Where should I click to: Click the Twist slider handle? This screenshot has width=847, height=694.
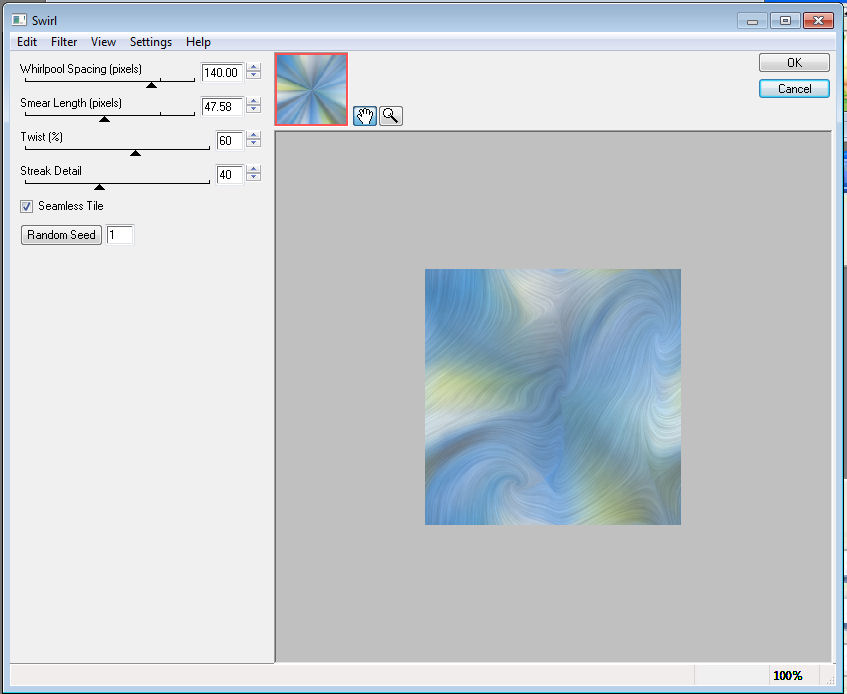tap(136, 152)
